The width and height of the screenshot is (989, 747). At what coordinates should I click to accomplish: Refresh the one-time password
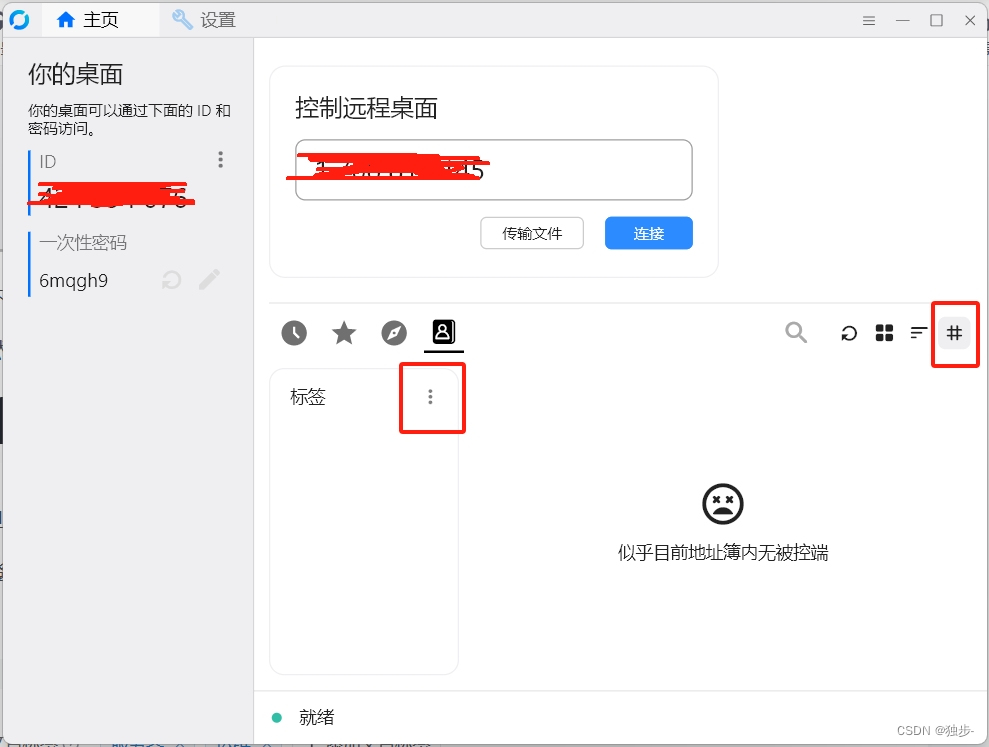[171, 279]
